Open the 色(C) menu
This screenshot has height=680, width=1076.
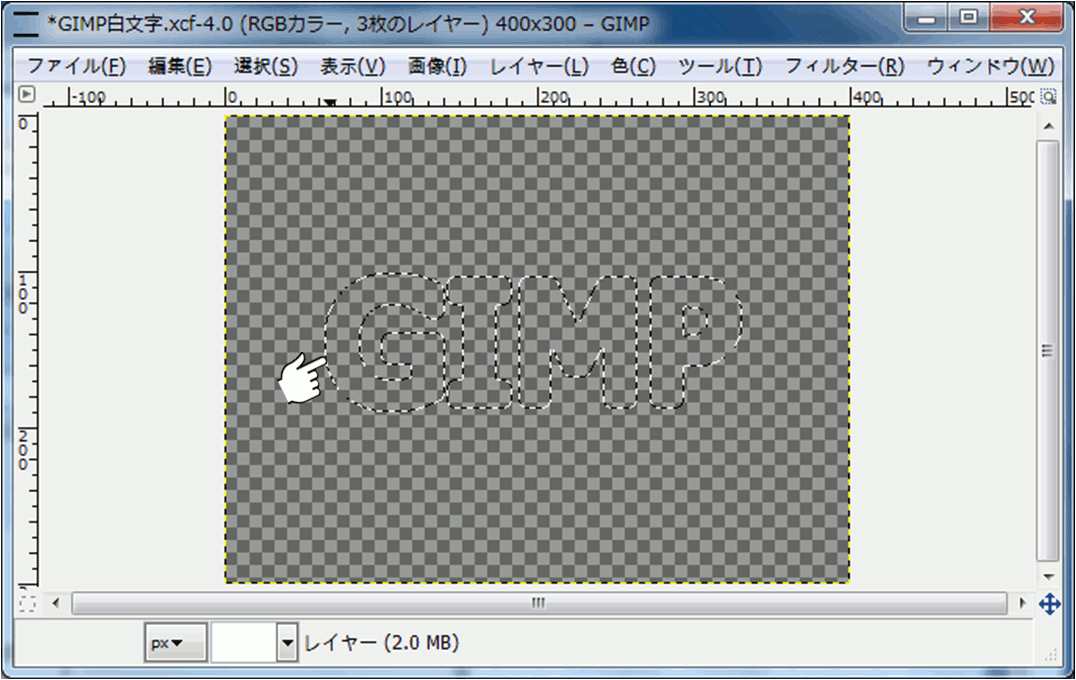(633, 67)
